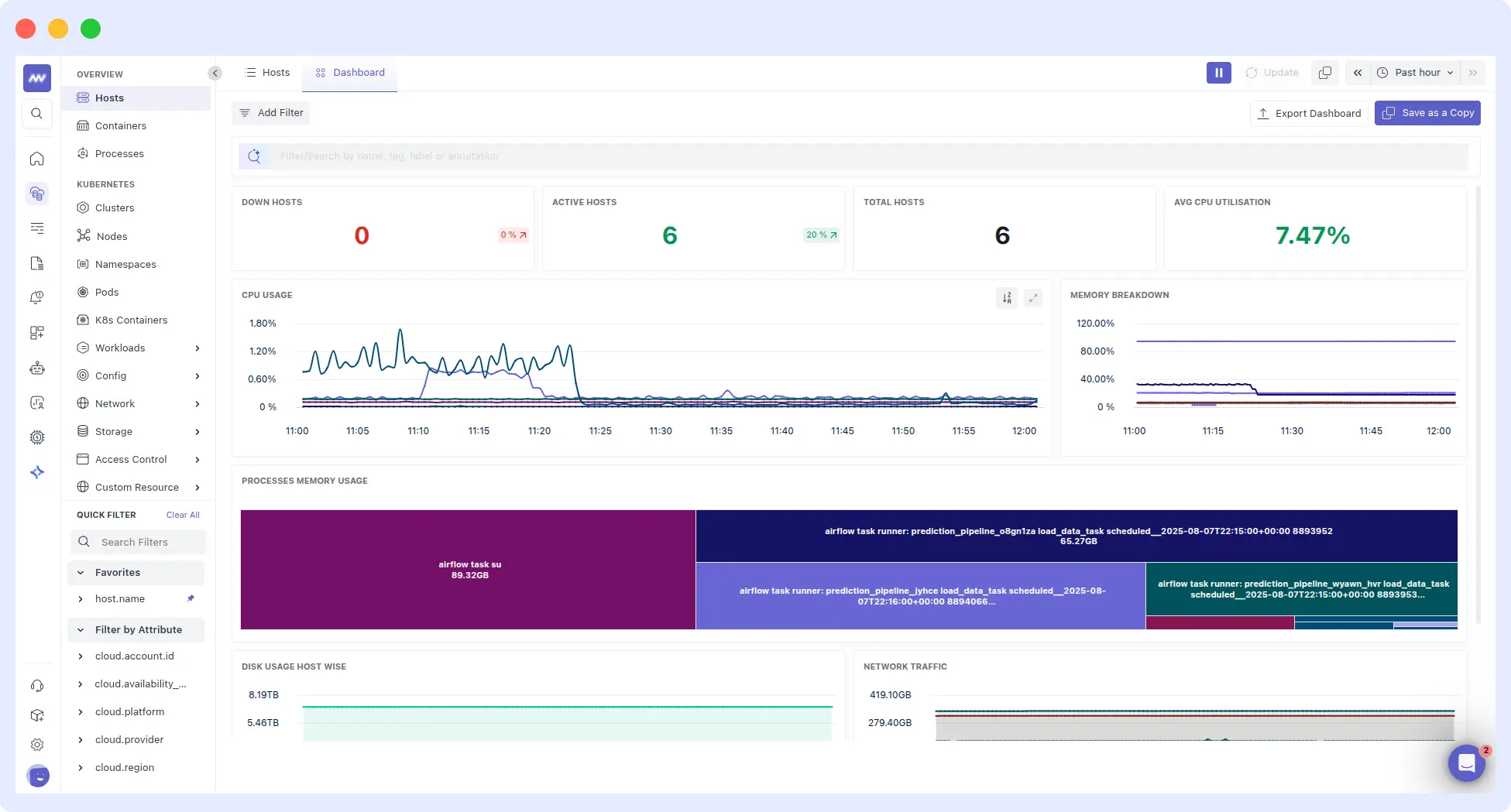Expand cloud.platform filter attribute
The image size is (1511, 812).
pyautogui.click(x=81, y=711)
